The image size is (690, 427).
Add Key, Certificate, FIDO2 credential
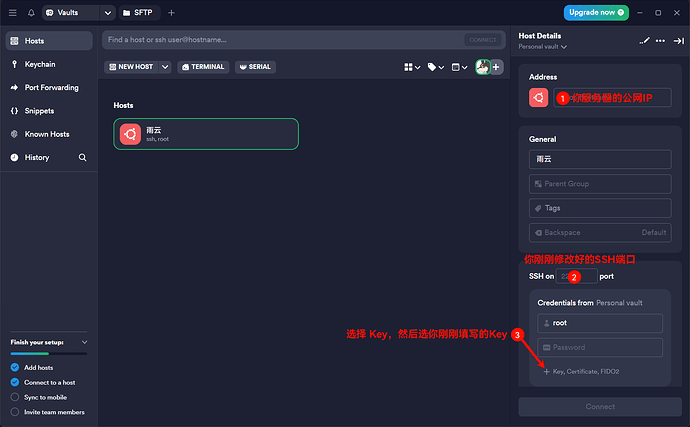pyautogui.click(x=581, y=372)
